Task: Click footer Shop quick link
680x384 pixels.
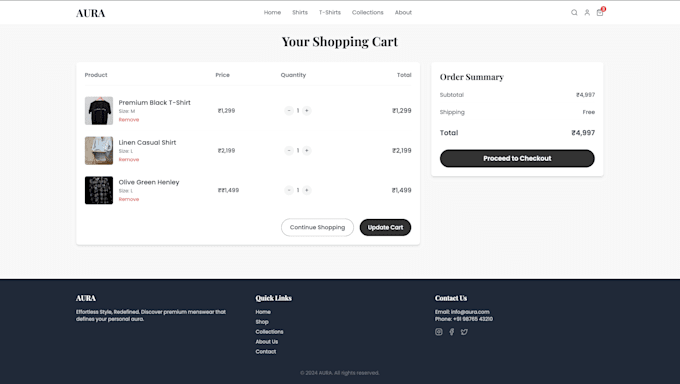Action: click(x=262, y=322)
